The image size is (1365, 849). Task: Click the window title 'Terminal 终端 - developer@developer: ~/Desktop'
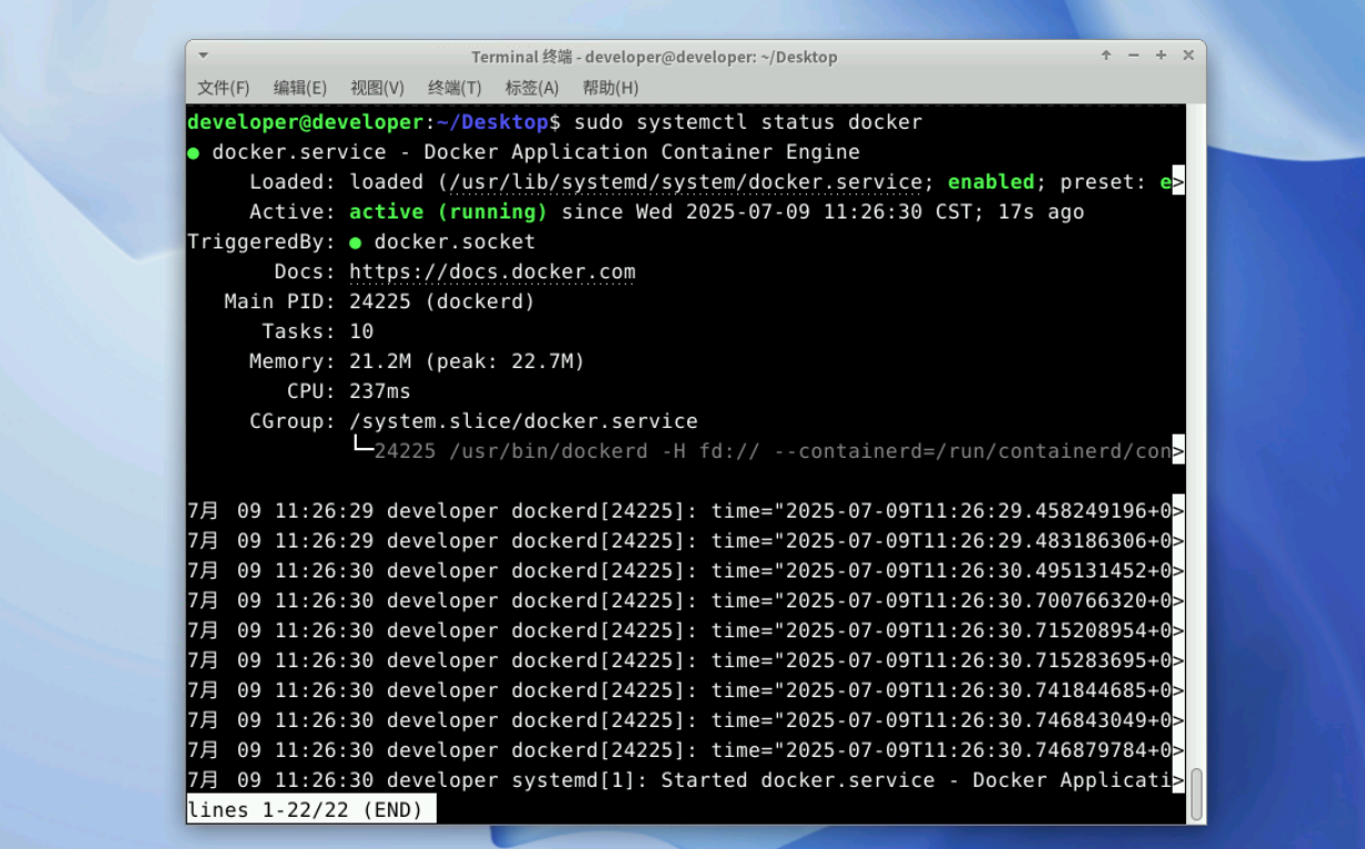click(654, 57)
